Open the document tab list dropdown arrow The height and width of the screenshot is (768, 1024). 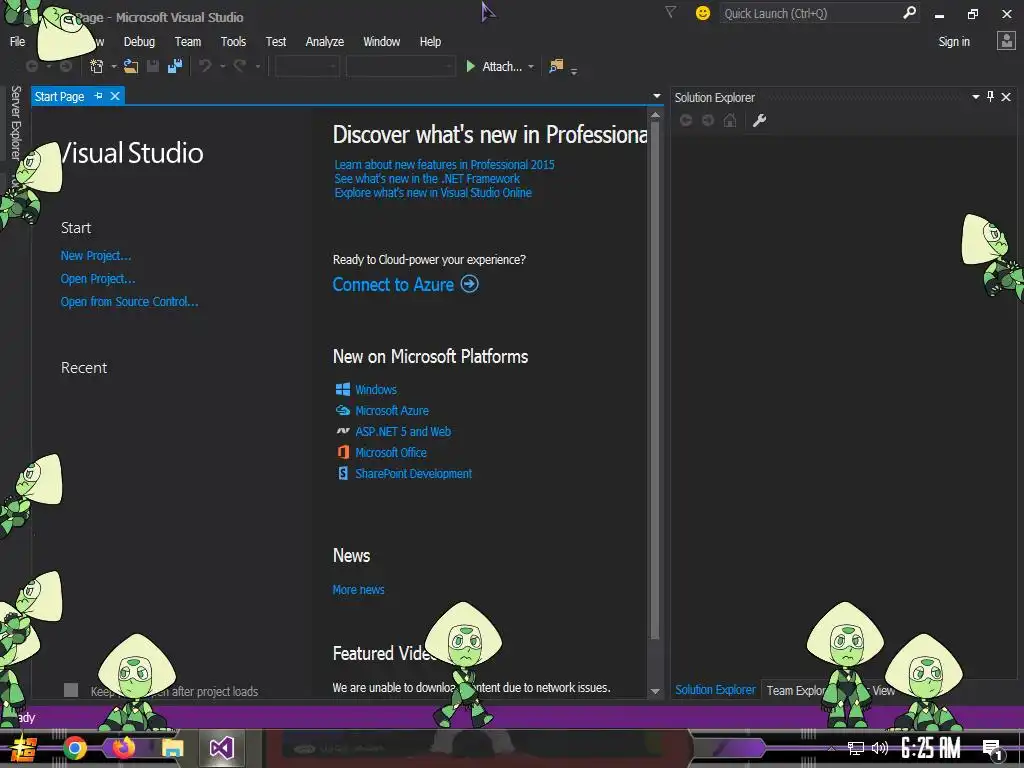tap(656, 96)
